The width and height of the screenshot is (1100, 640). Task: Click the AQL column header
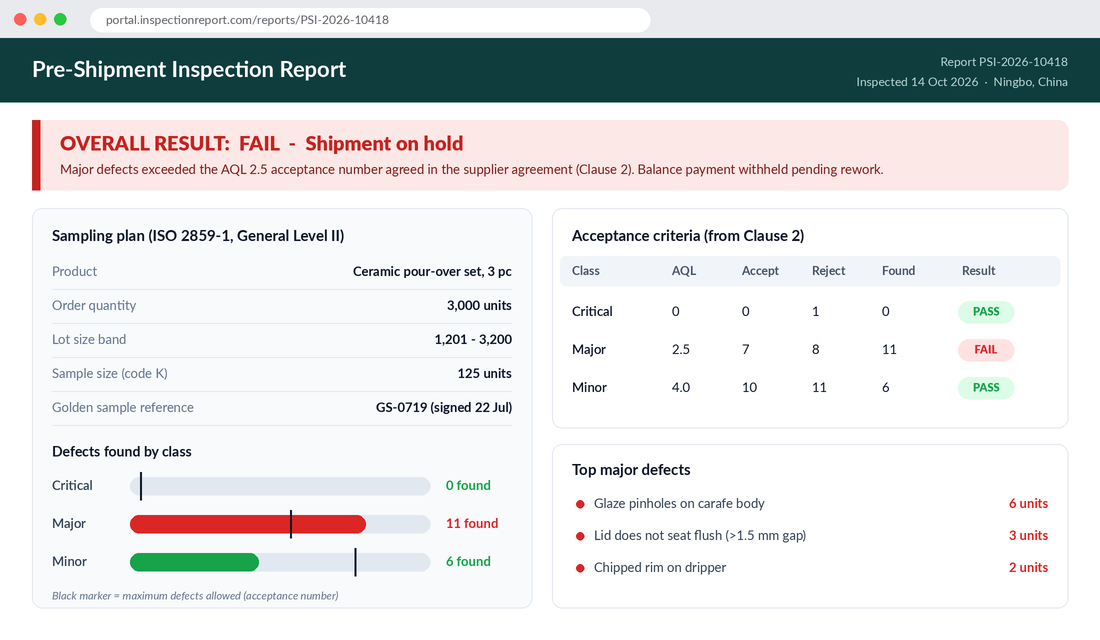tap(684, 271)
